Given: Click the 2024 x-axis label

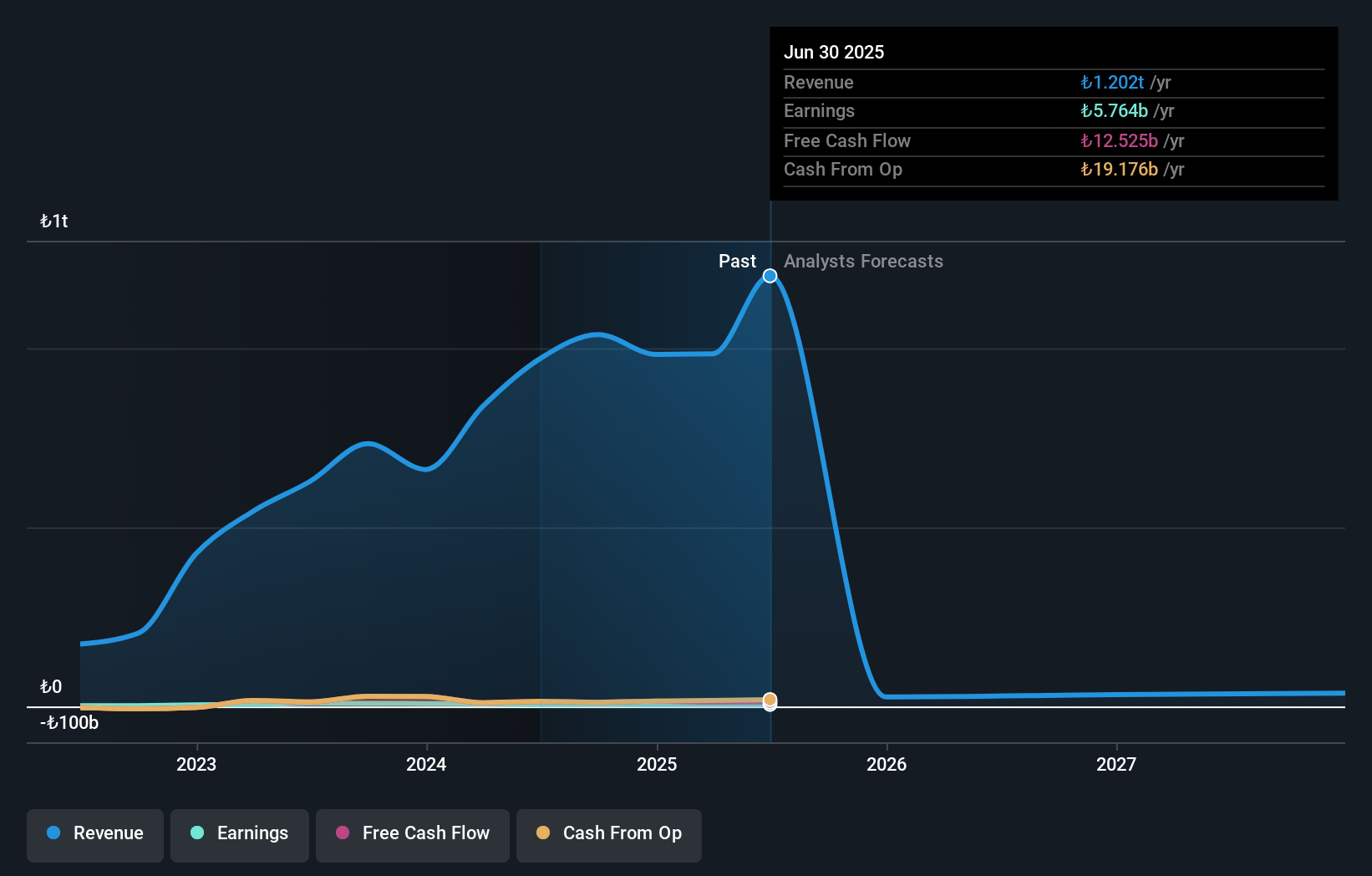Looking at the screenshot, I should [x=426, y=764].
